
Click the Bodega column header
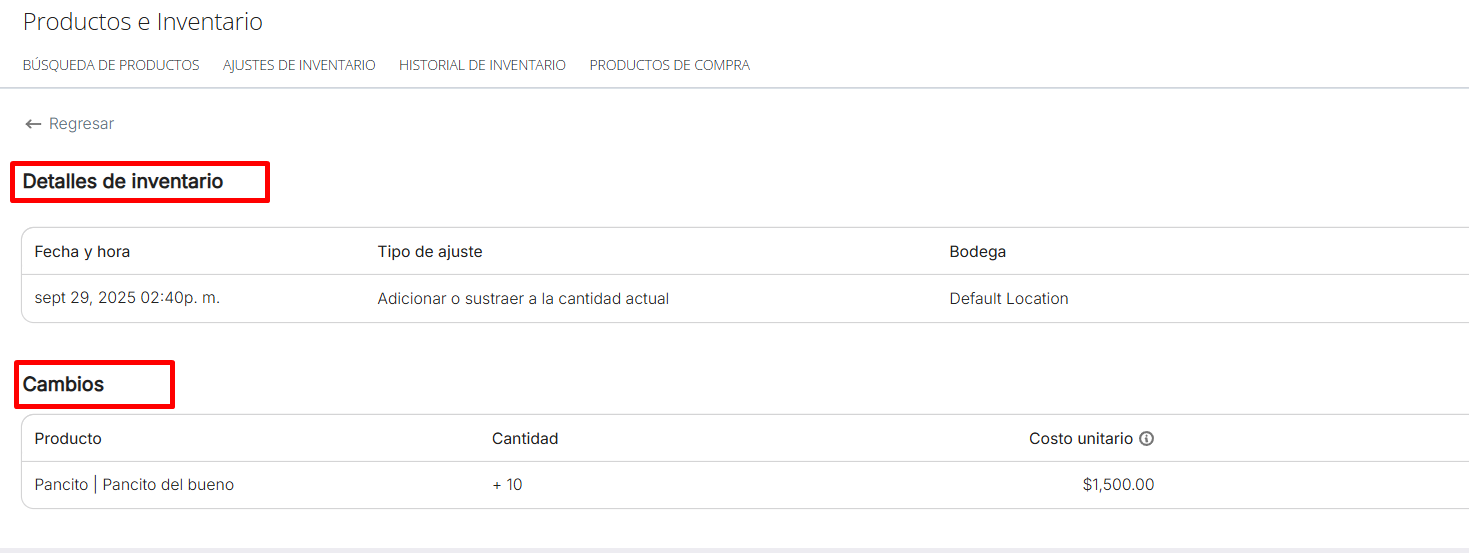(x=977, y=252)
